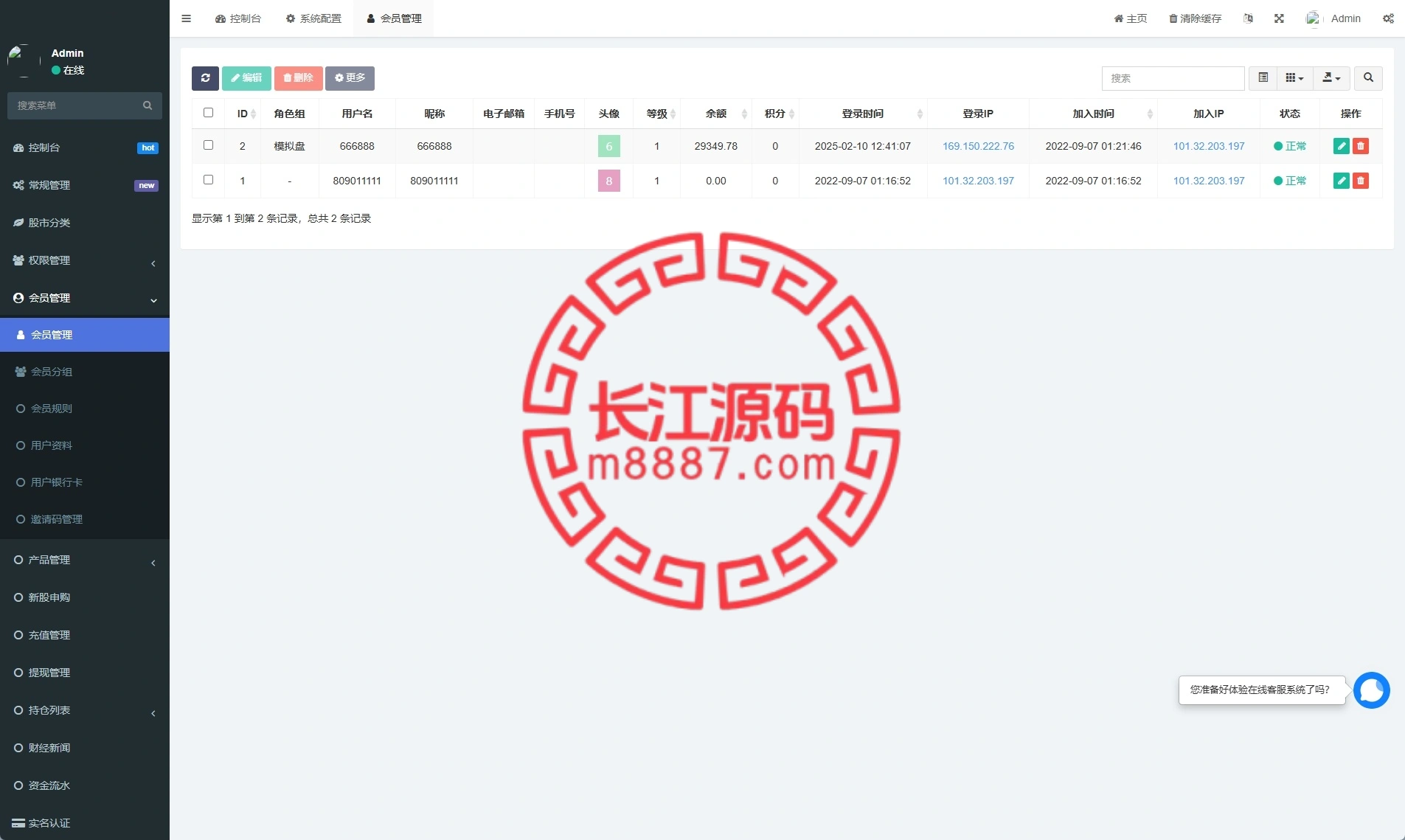The height and width of the screenshot is (840, 1405).
Task: Click the Admin avatar in the top bar
Action: (1313, 18)
